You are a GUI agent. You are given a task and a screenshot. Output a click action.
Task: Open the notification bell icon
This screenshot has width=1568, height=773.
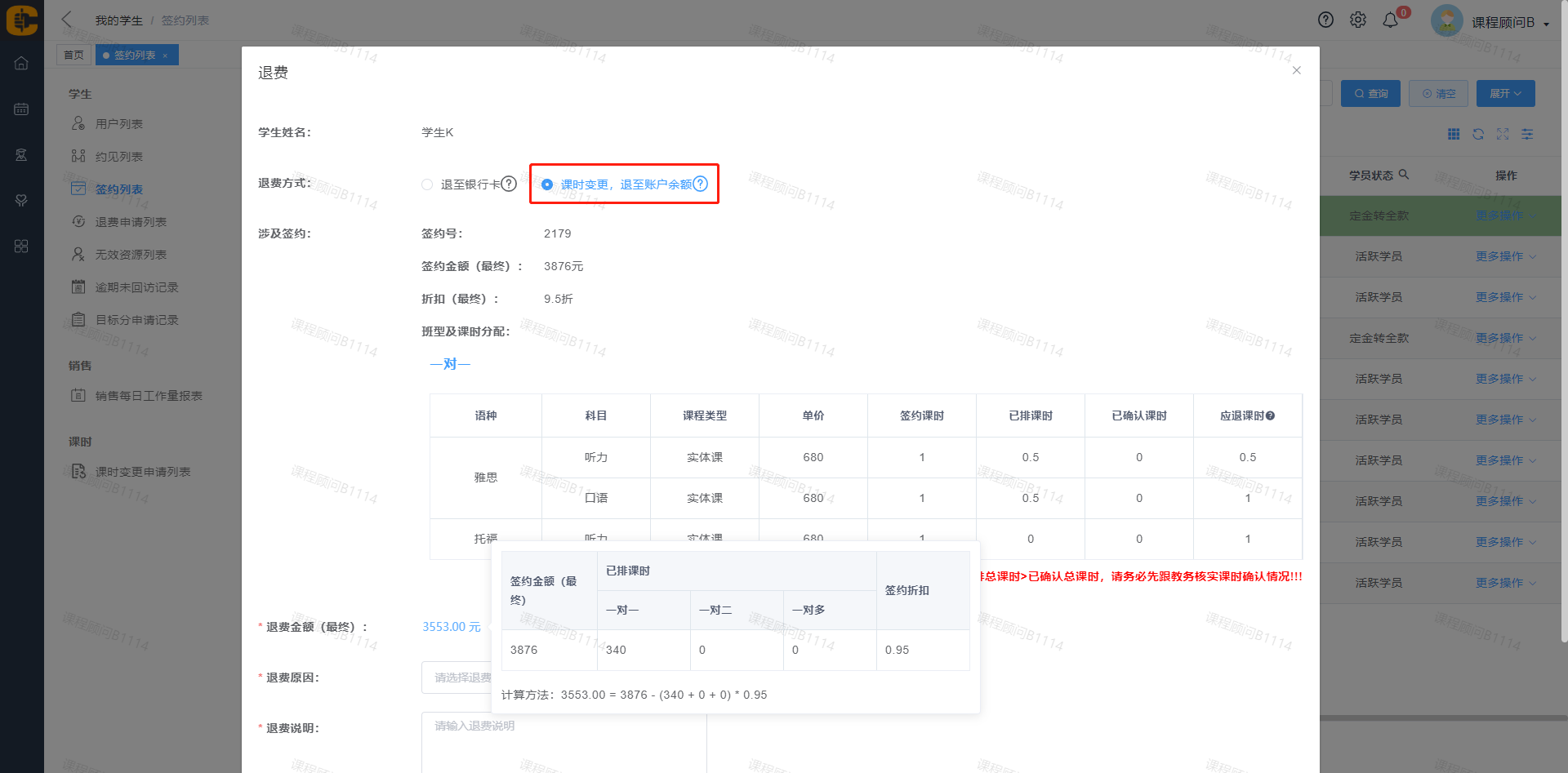click(x=1391, y=20)
